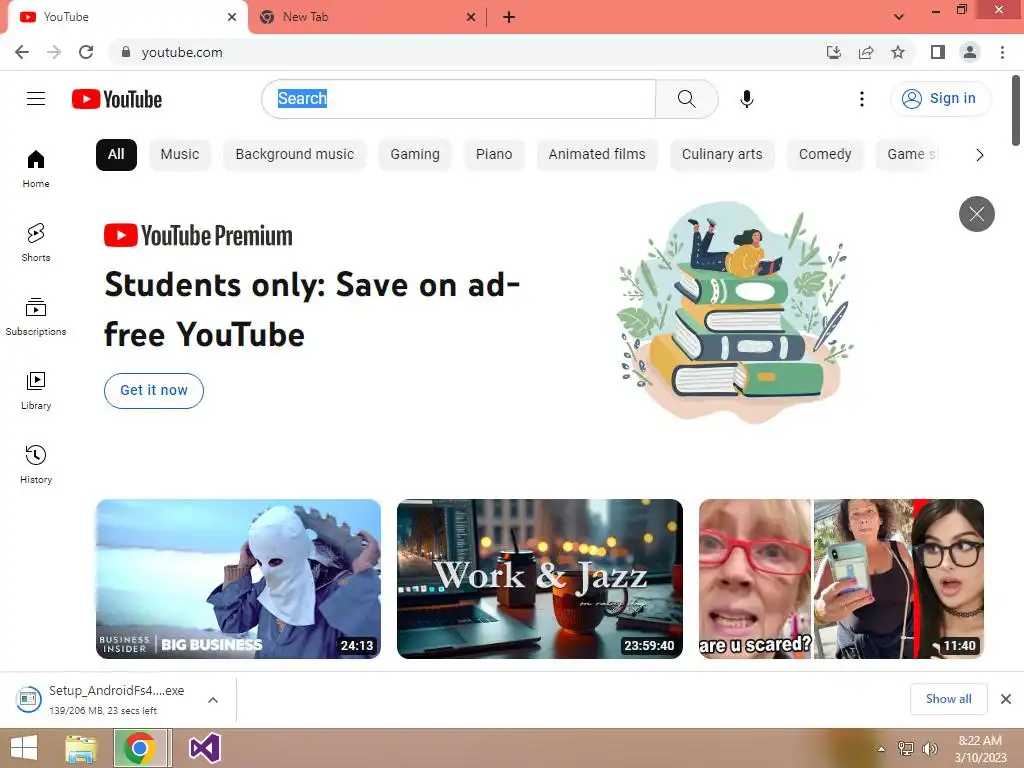The height and width of the screenshot is (768, 1024).
Task: Click the Get it now button
Action: click(x=153, y=391)
